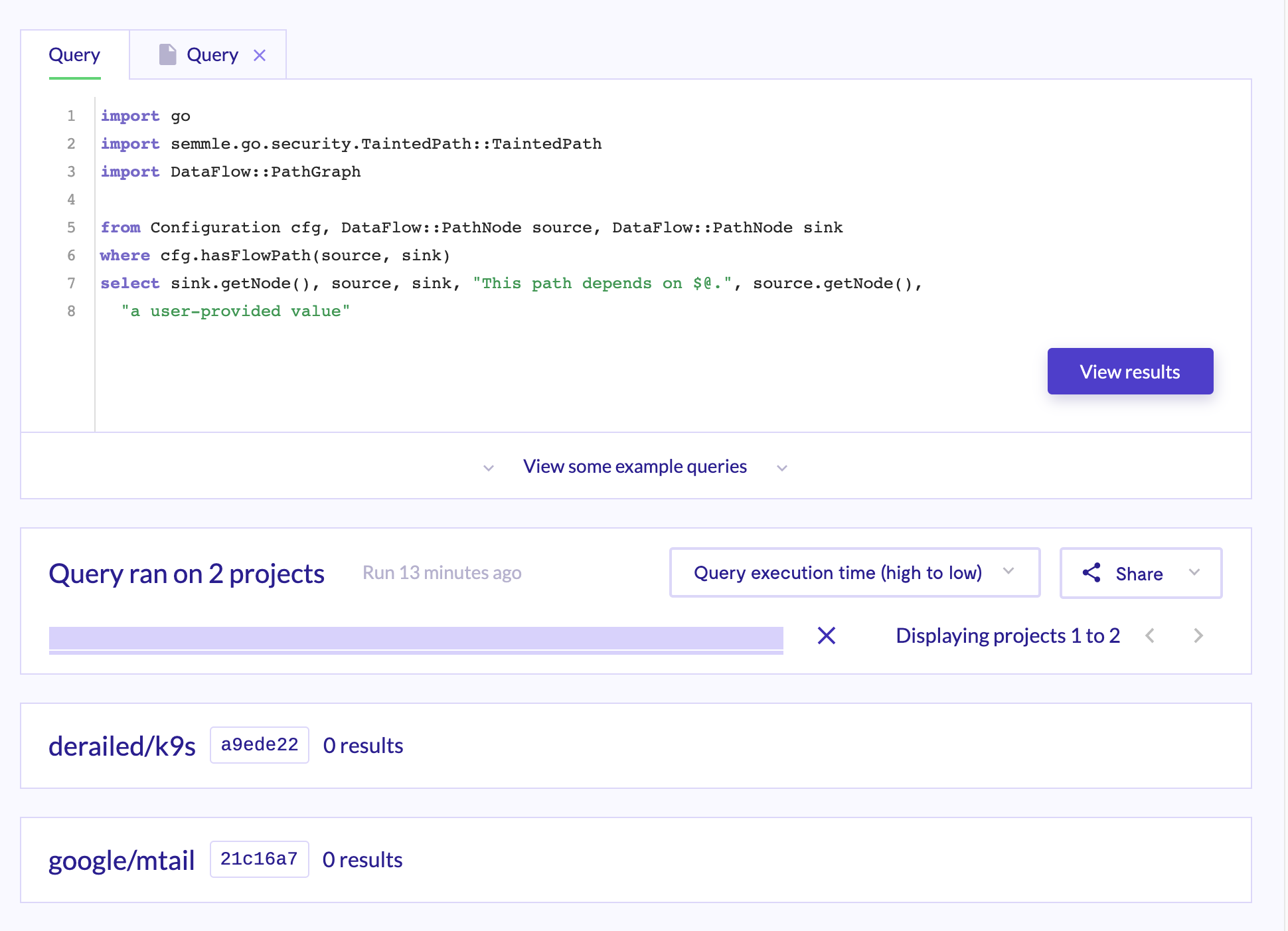1288x931 pixels.
Task: Expand example queries using the right chevron
Action: pos(782,467)
